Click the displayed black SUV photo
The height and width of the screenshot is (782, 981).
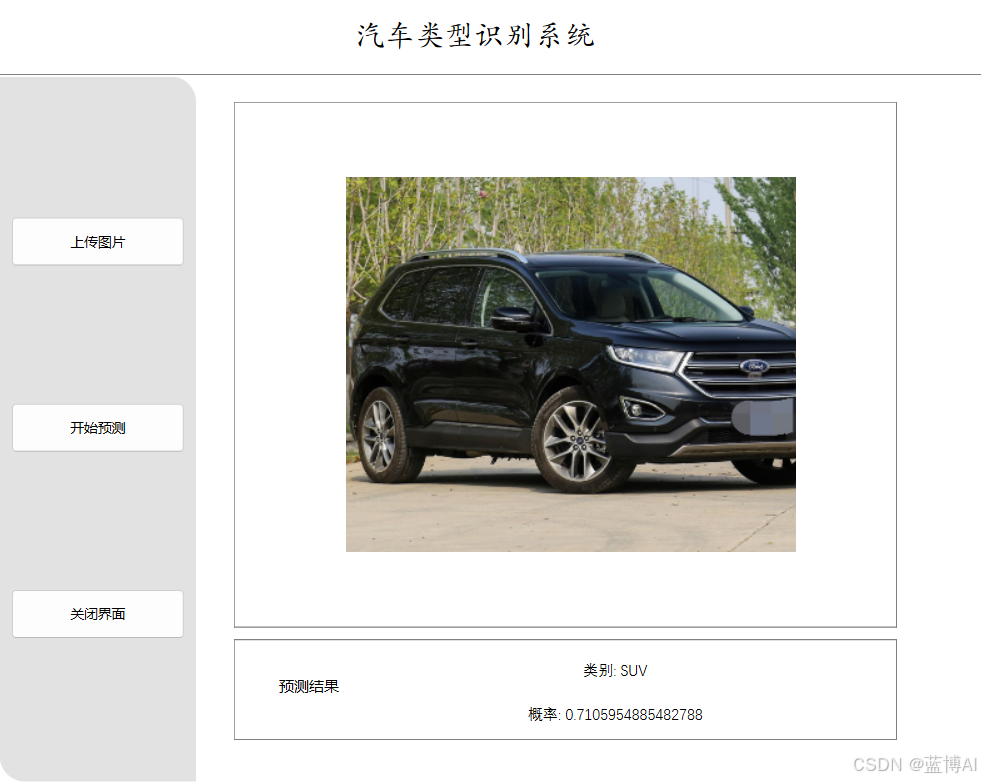coord(571,364)
